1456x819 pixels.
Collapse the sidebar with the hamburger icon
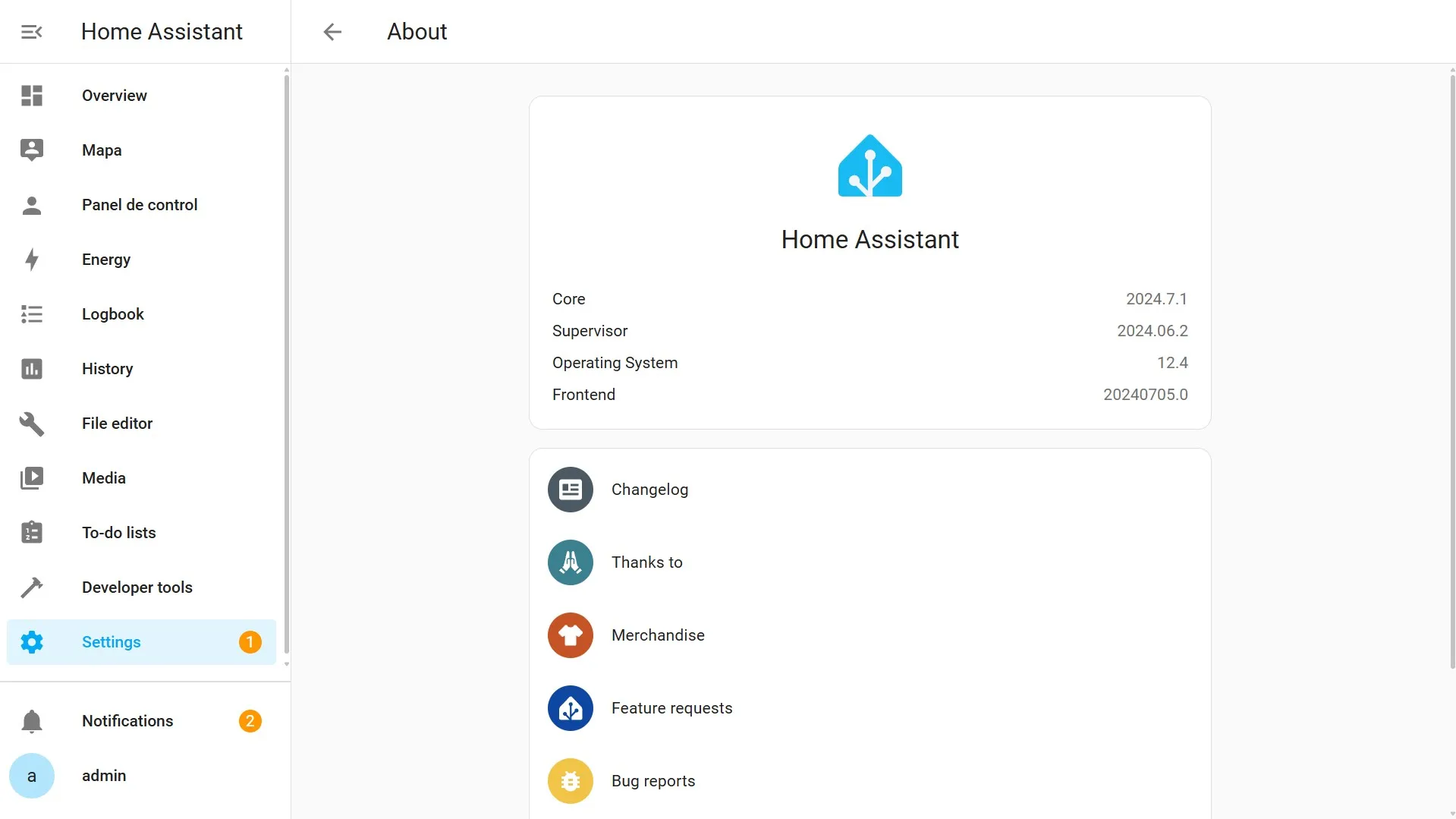[x=31, y=32]
